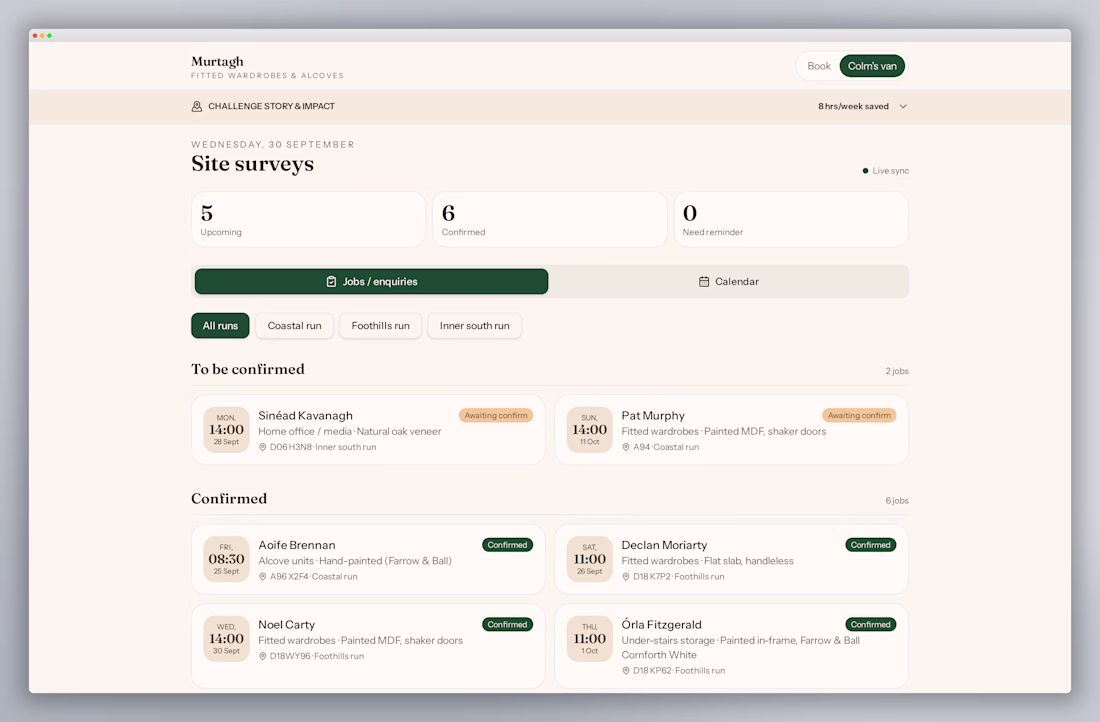Select the Sun 14:00 11 Oct time tile
1100x722 pixels.
coord(590,429)
